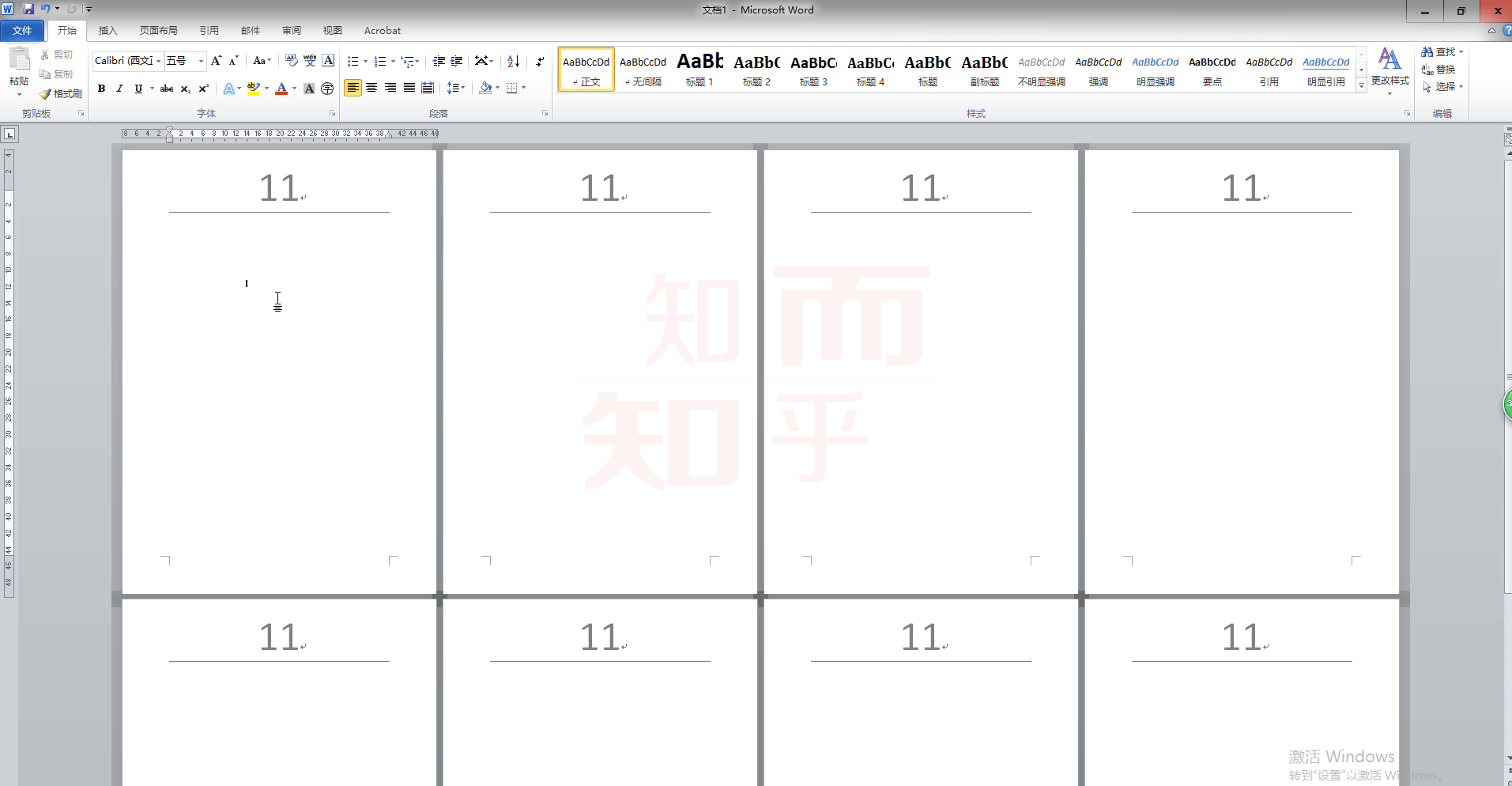Show or hide paragraph marks

click(540, 61)
